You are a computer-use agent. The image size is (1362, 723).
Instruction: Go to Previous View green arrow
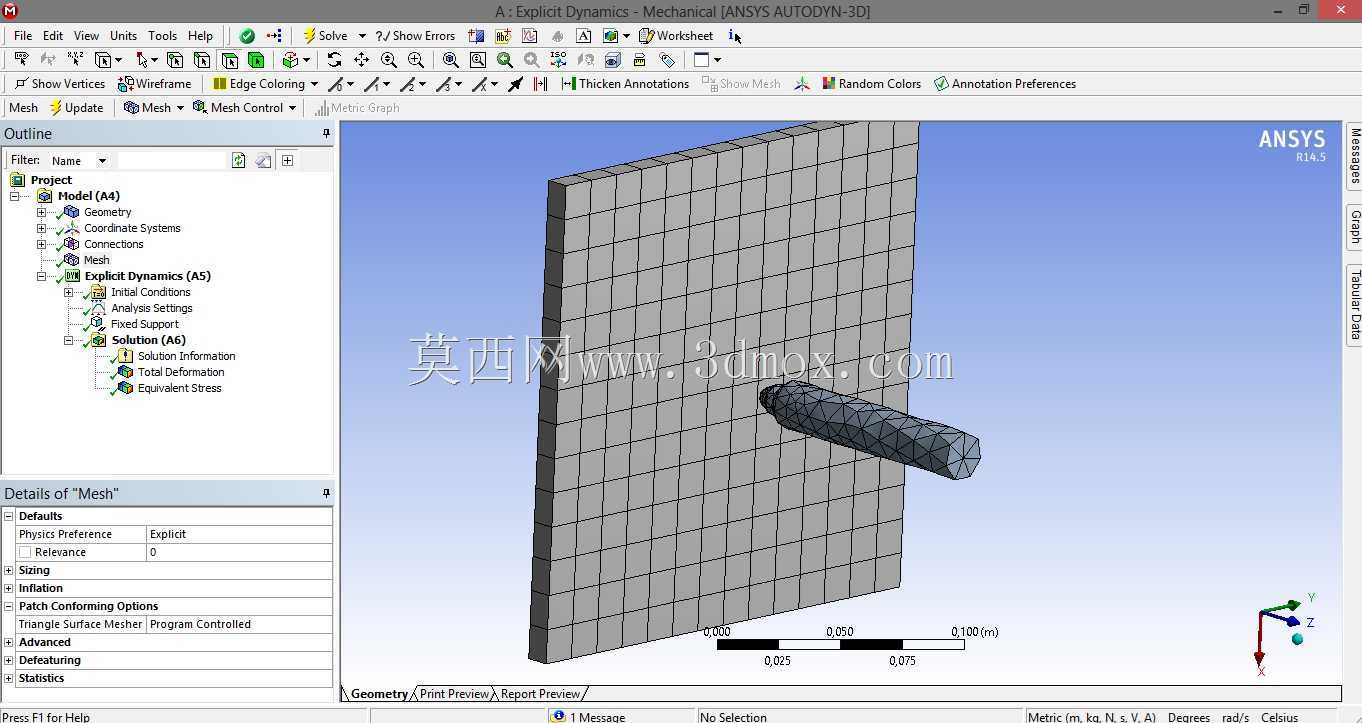(505, 60)
